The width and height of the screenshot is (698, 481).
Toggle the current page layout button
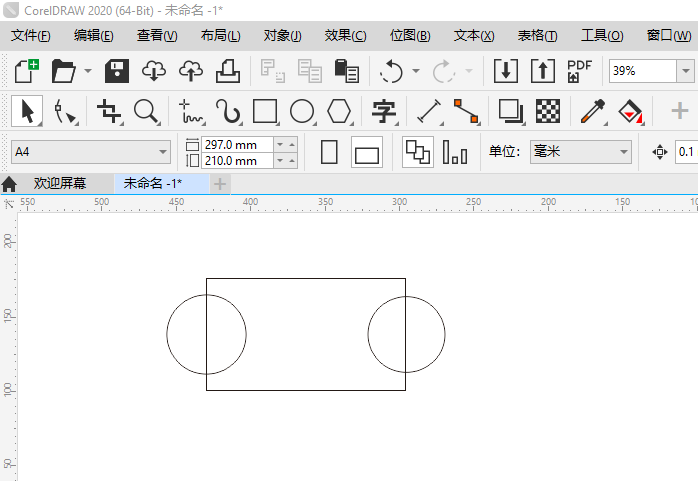[x=455, y=152]
